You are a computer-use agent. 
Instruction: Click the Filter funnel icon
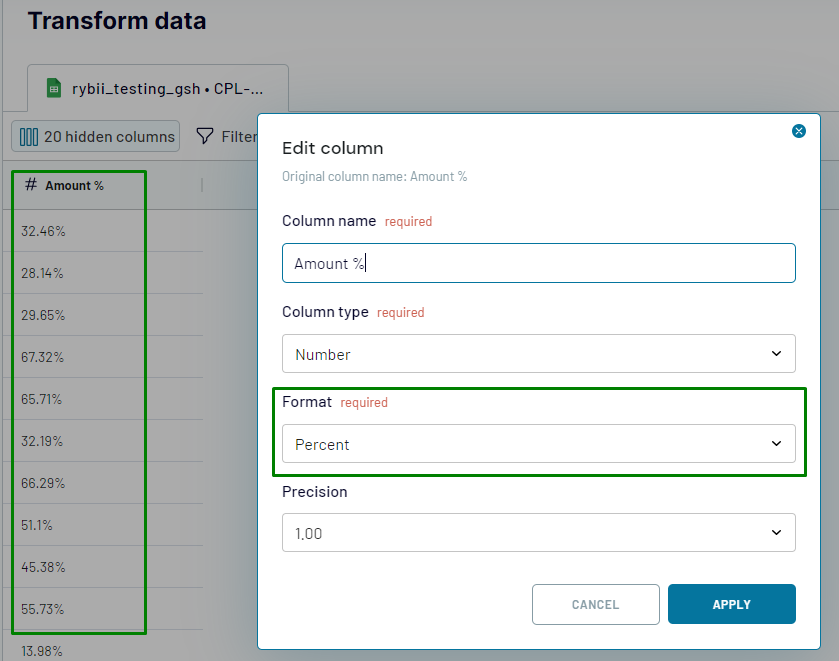(x=205, y=136)
